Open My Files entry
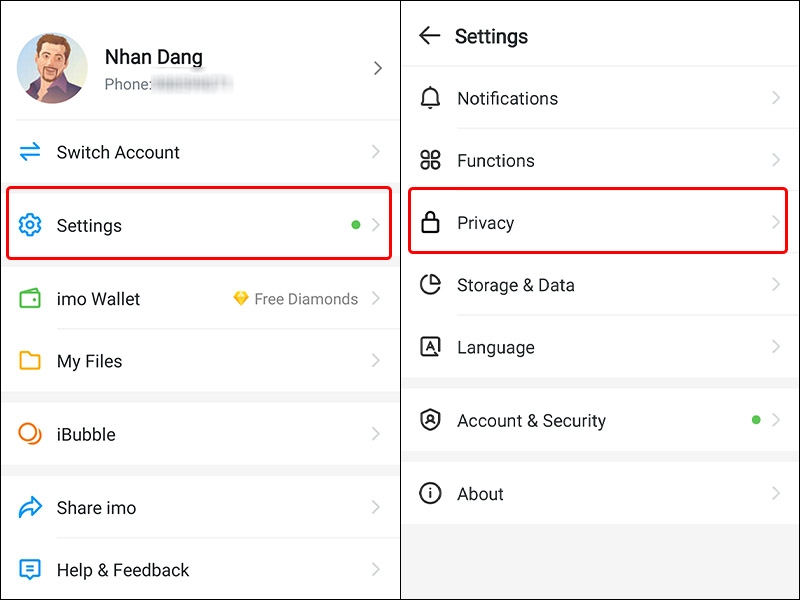800x600 pixels. click(x=200, y=361)
